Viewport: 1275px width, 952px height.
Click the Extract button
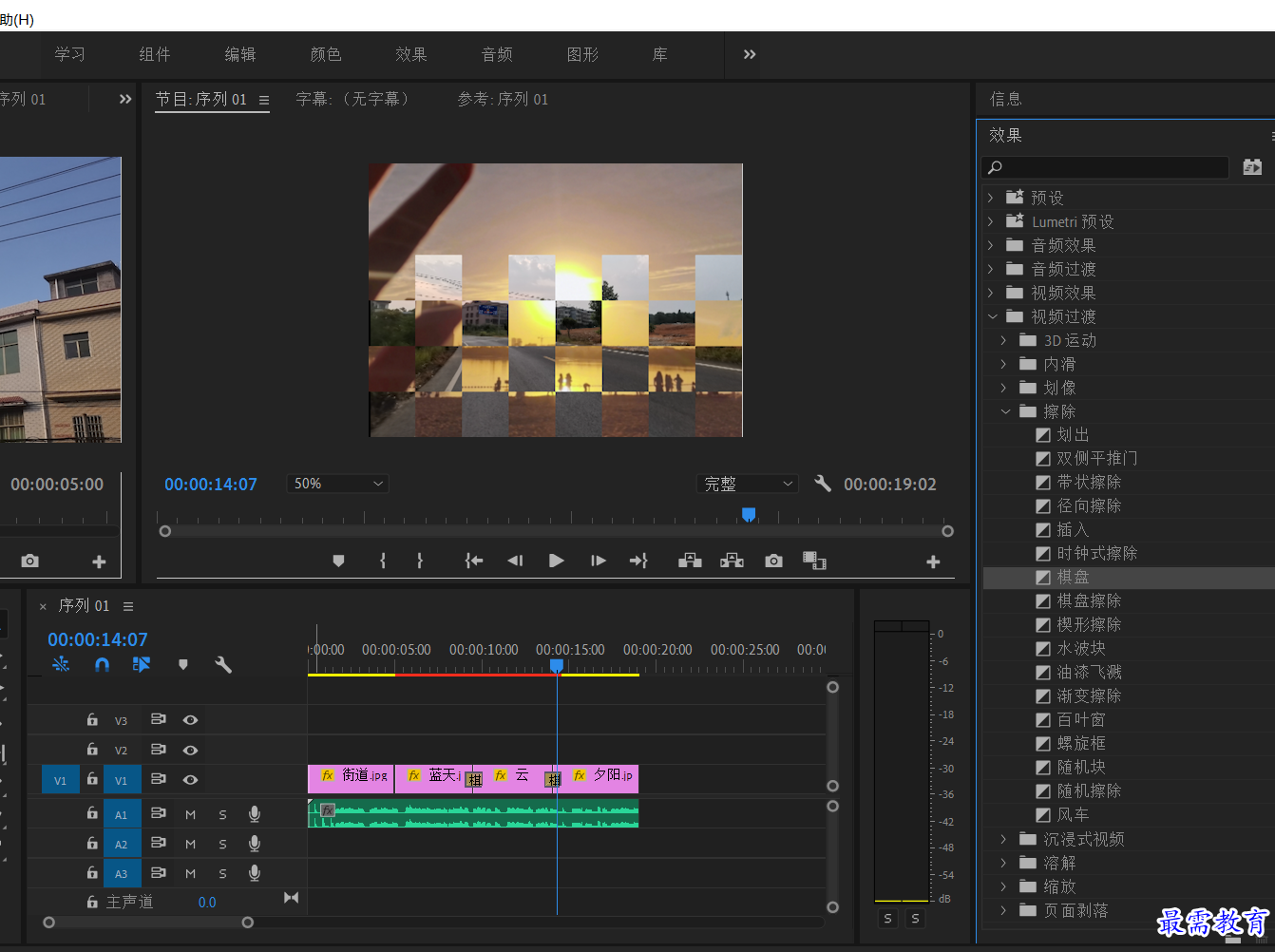point(732,561)
